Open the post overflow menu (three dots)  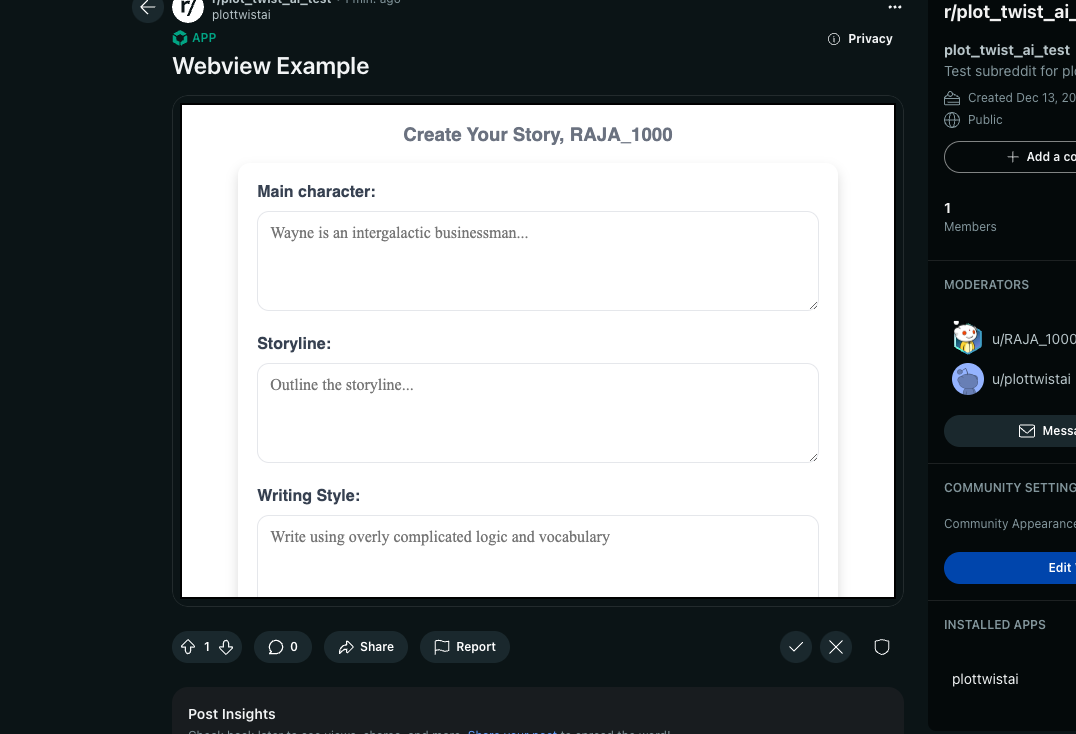coord(894,7)
